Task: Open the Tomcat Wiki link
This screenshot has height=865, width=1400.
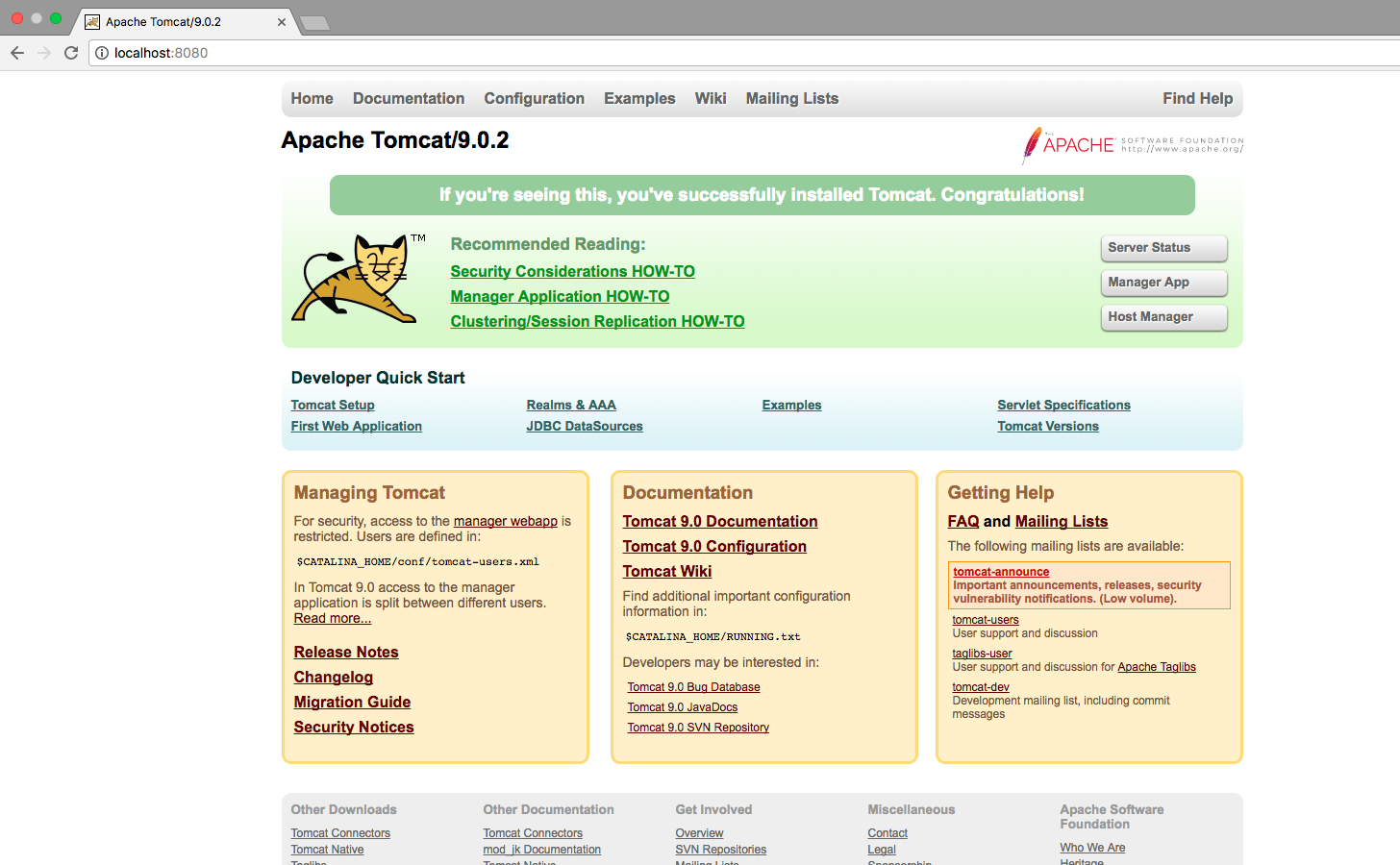Action: click(x=667, y=572)
